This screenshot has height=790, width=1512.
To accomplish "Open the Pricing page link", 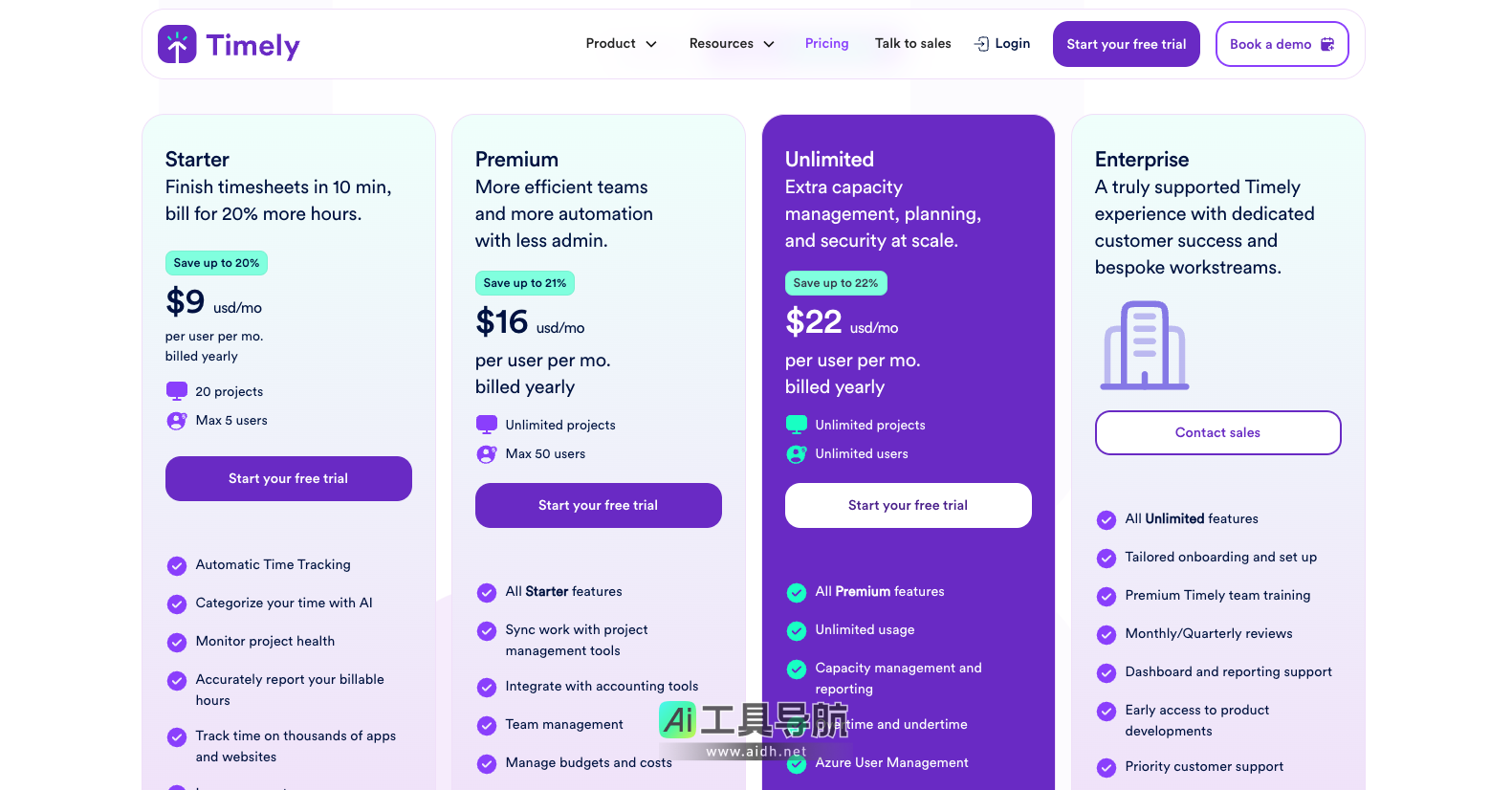I will [826, 44].
